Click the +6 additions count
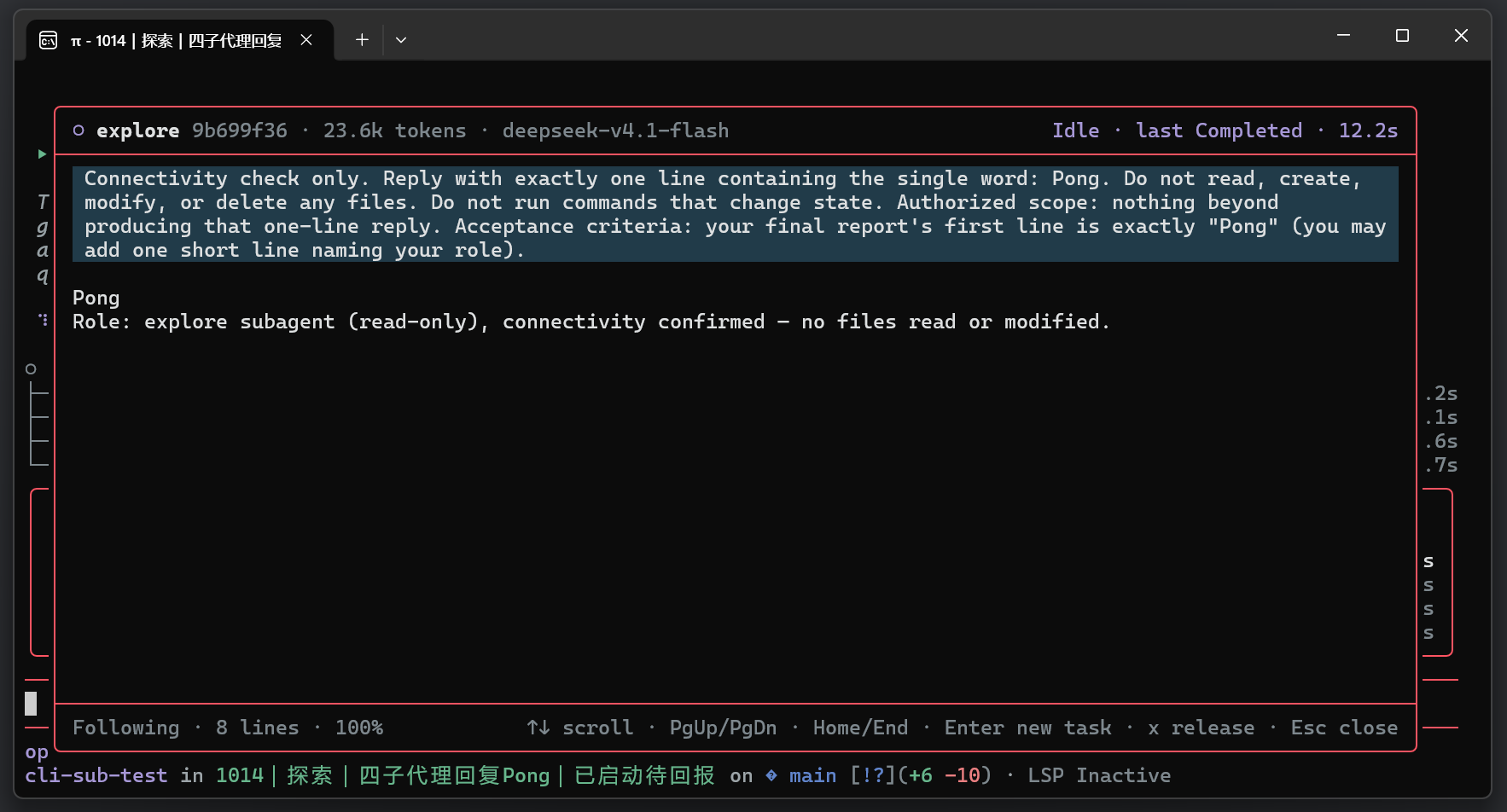Image resolution: width=1507 pixels, height=812 pixels. [921, 775]
